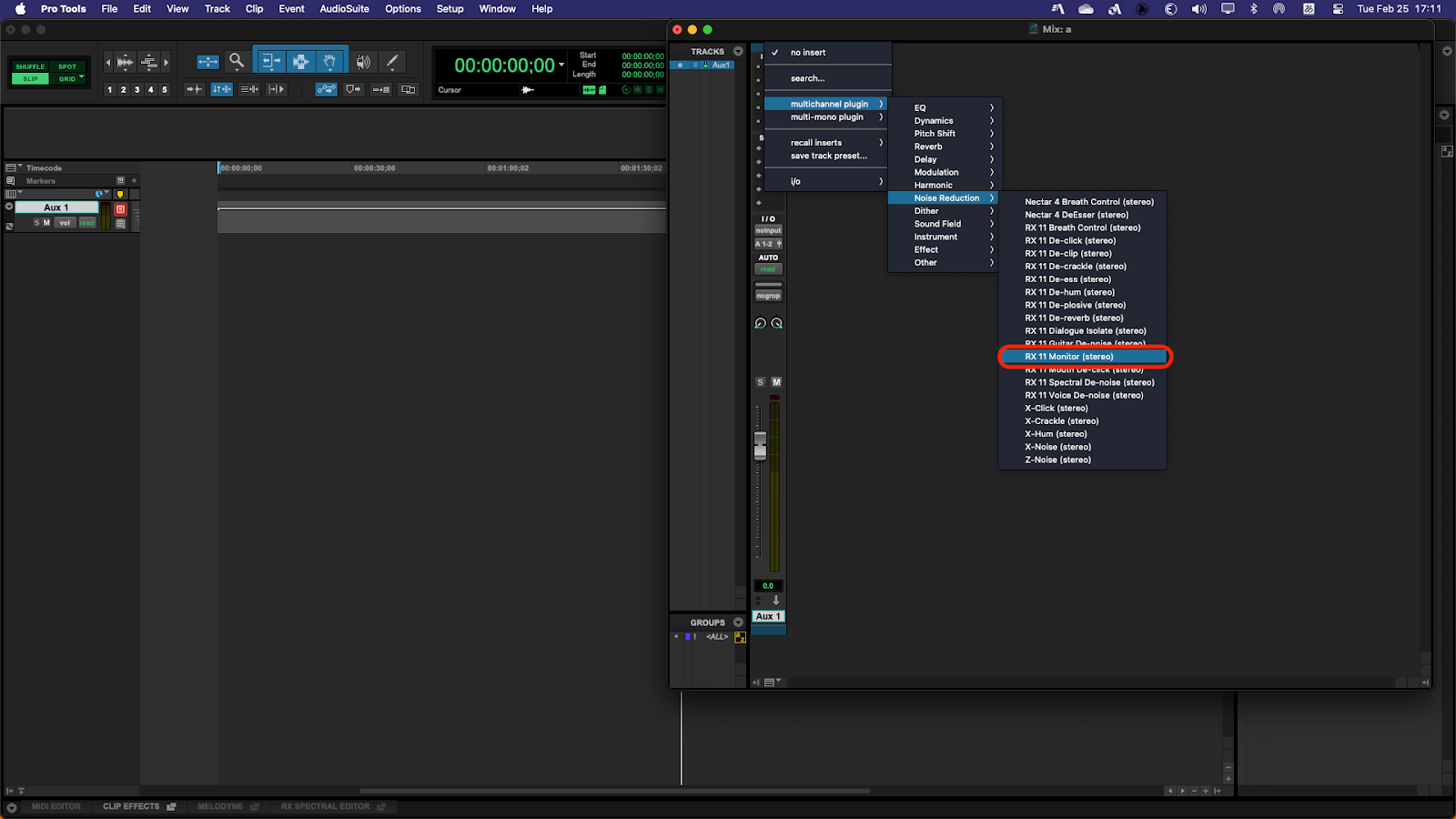Click the Aux 1 volume fader
Viewport: 1456px width, 819px height.
[x=761, y=446]
